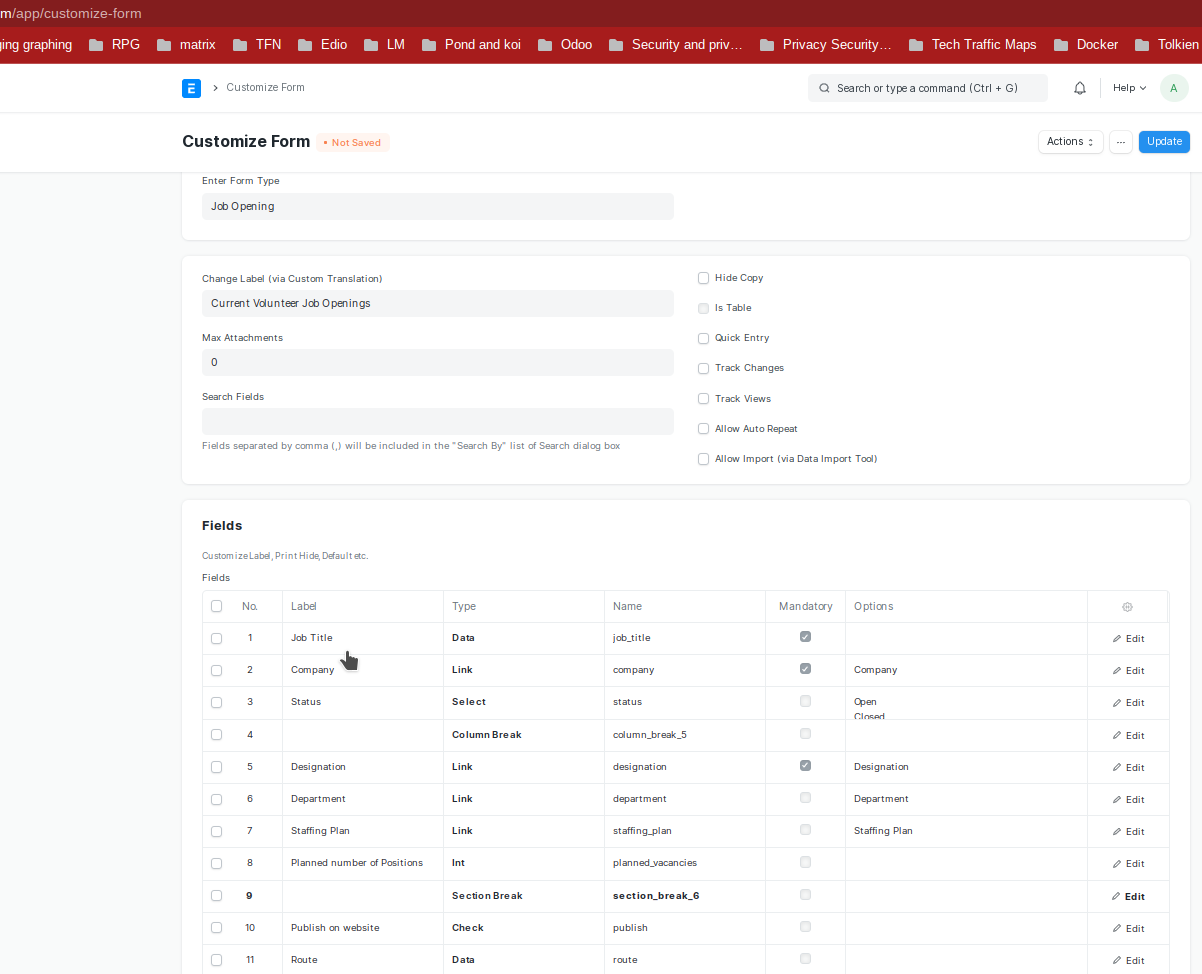Open the Odoo bookmark folder
This screenshot has width=1202, height=974.
click(565, 44)
